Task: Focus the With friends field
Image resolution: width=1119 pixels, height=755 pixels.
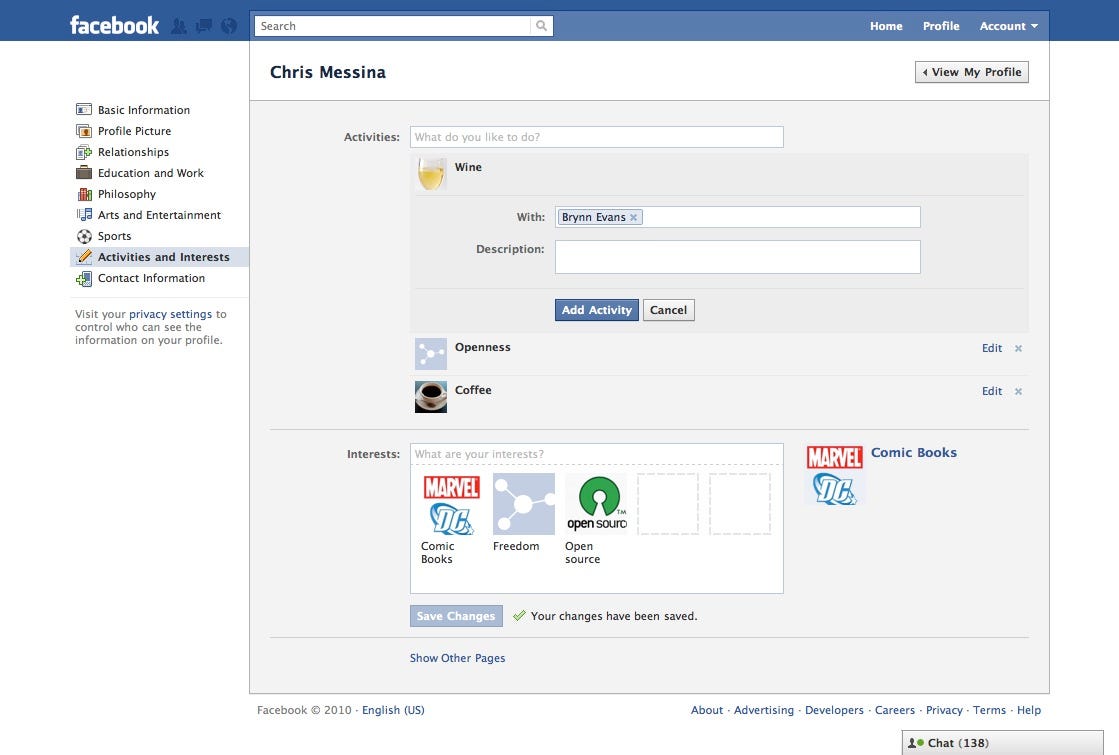Action: pos(738,217)
